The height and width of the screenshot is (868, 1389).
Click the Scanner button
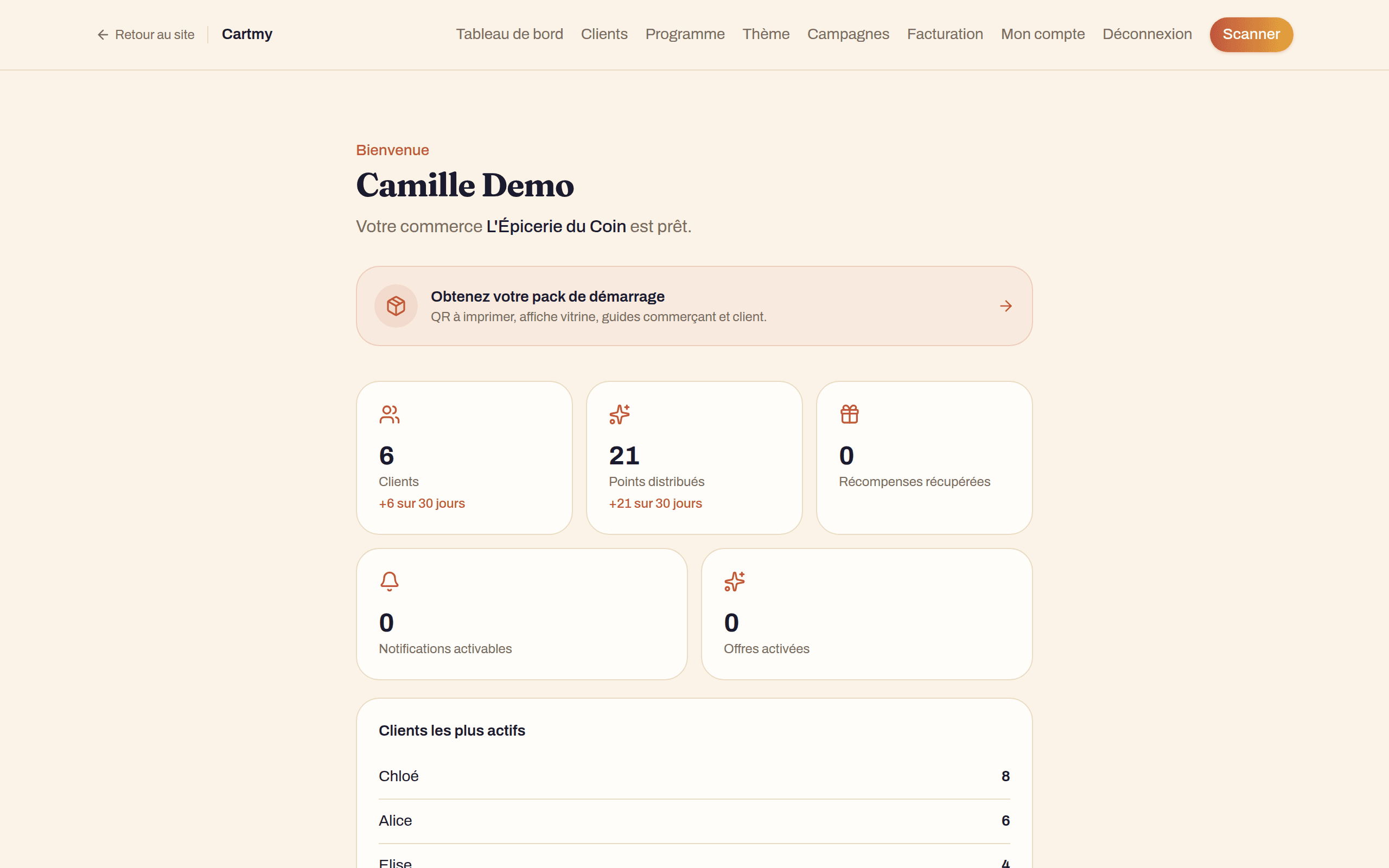click(x=1251, y=34)
